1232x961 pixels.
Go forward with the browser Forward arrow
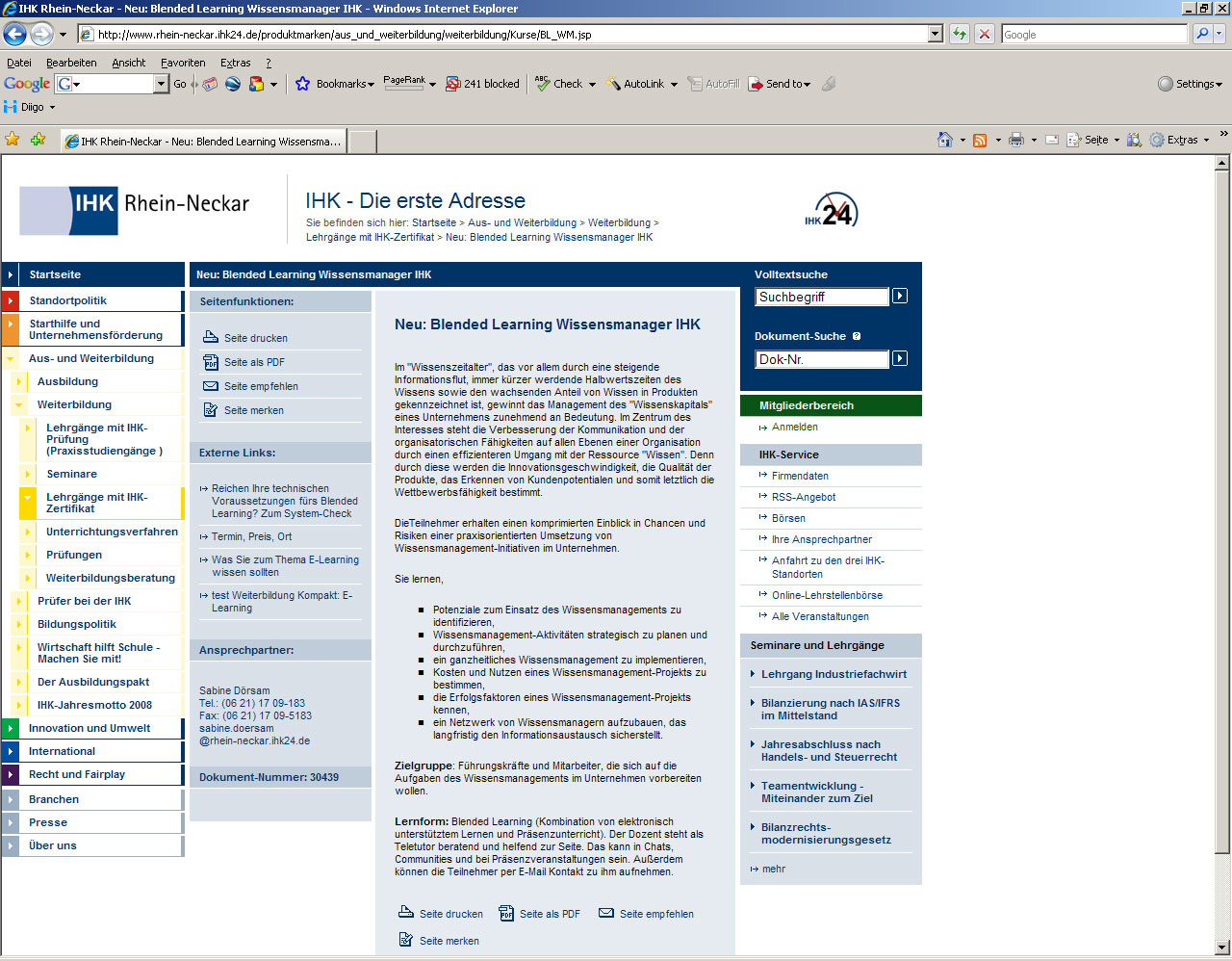41,34
